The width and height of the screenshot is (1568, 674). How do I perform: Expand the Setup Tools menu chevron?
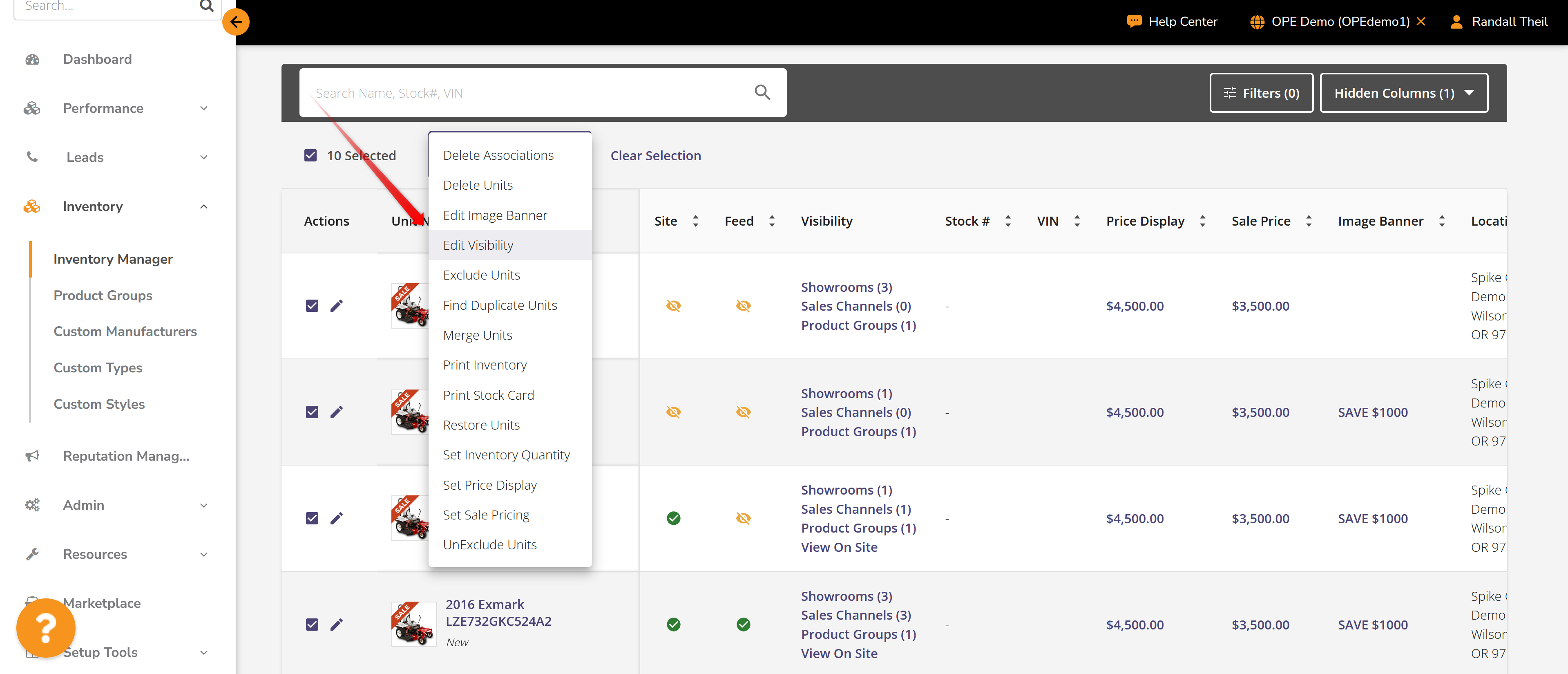[204, 653]
